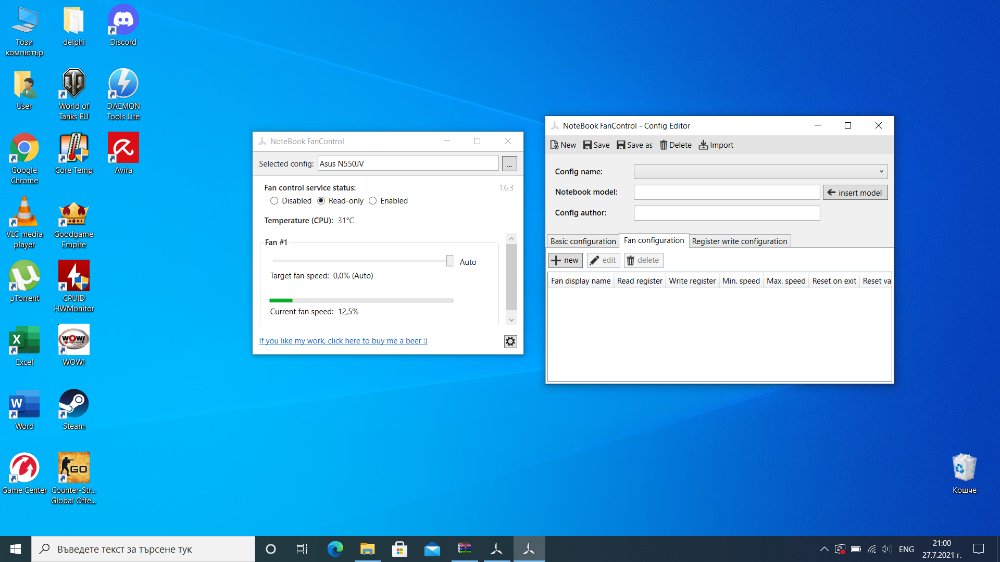Click the insert model button
1000x562 pixels.
click(855, 193)
